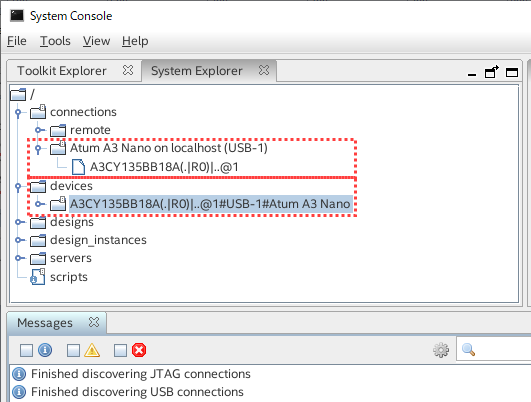This screenshot has width=531, height=402.
Task: Click the remote folder icon
Action: click(x=58, y=130)
